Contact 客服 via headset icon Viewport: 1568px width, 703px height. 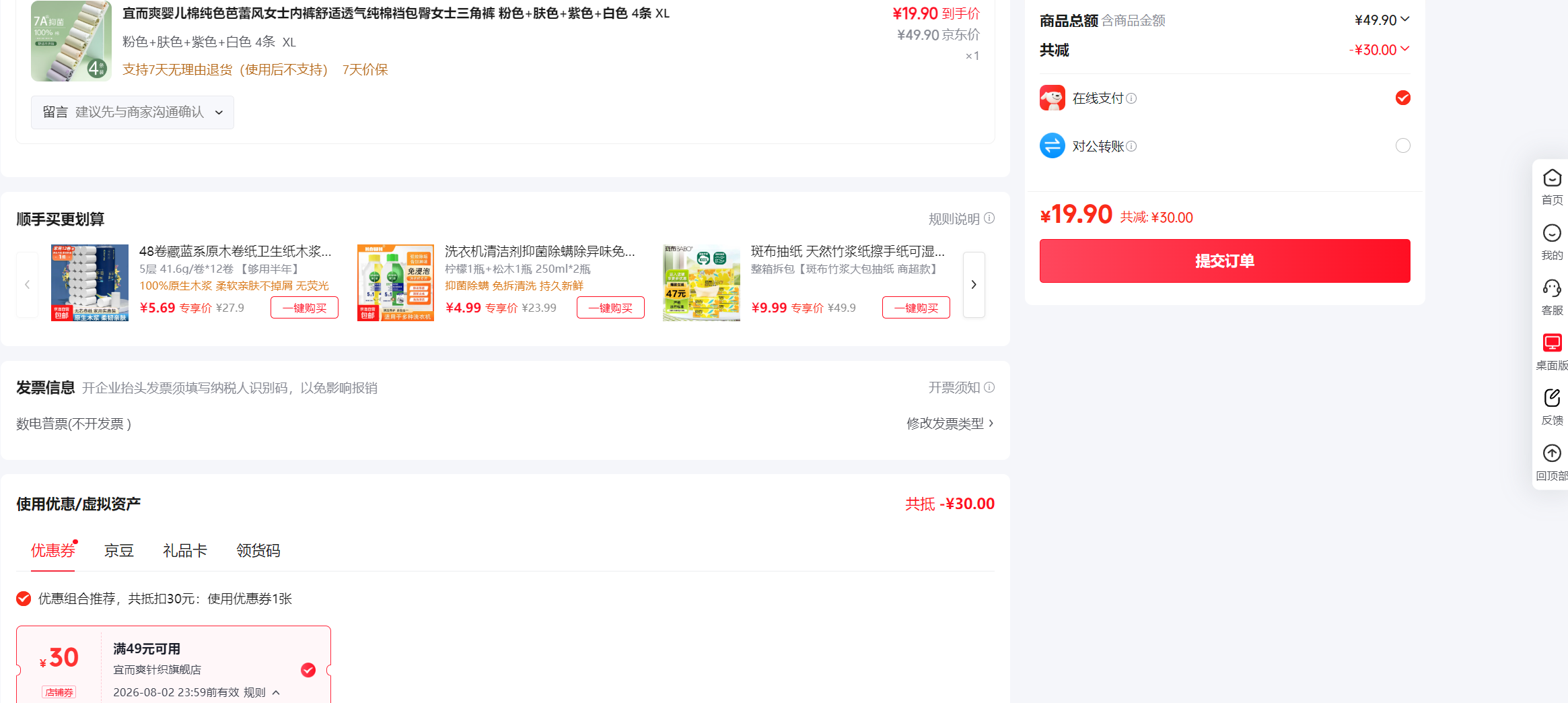(x=1552, y=288)
